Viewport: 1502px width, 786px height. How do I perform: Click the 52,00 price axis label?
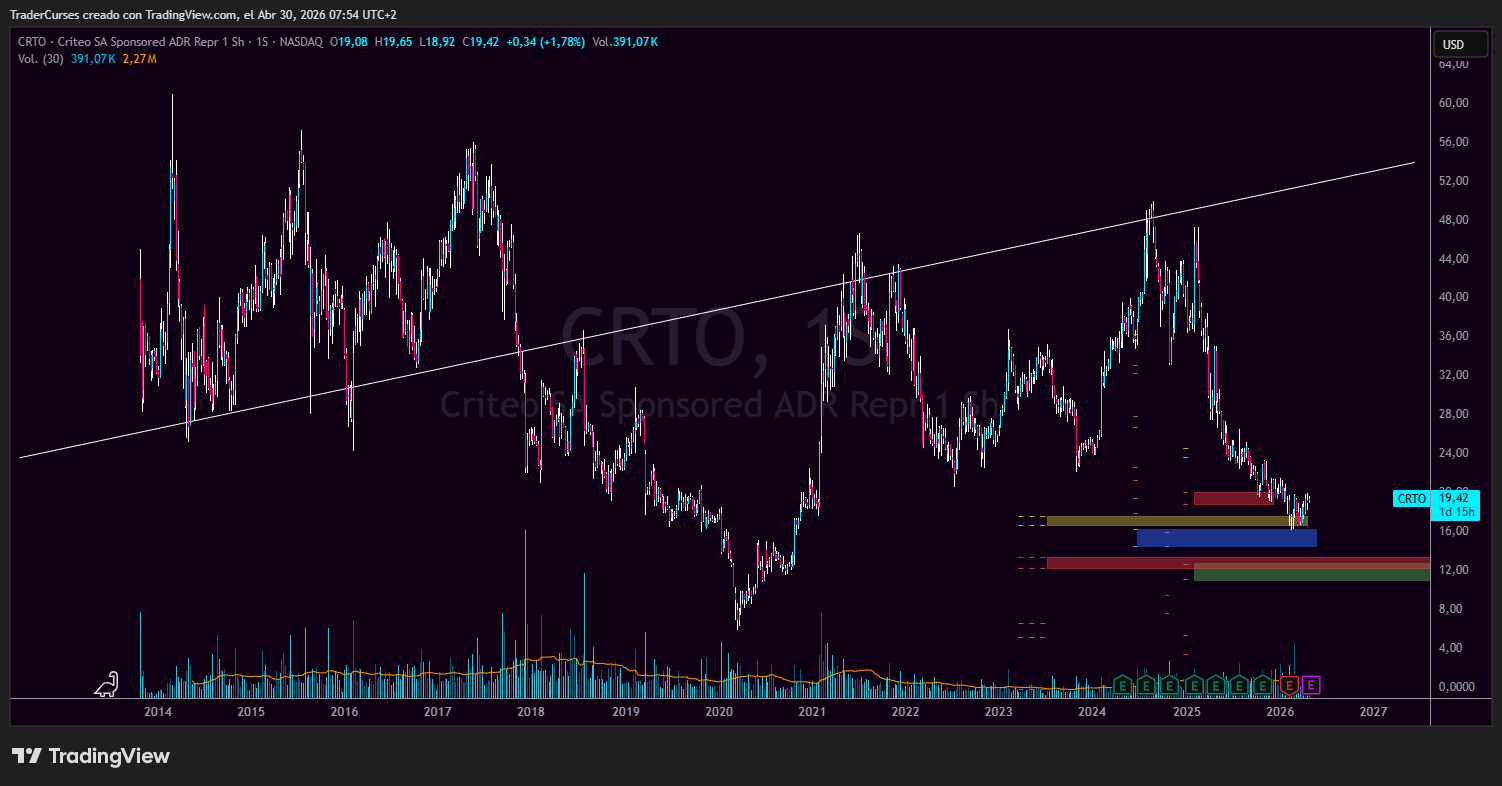click(x=1455, y=181)
